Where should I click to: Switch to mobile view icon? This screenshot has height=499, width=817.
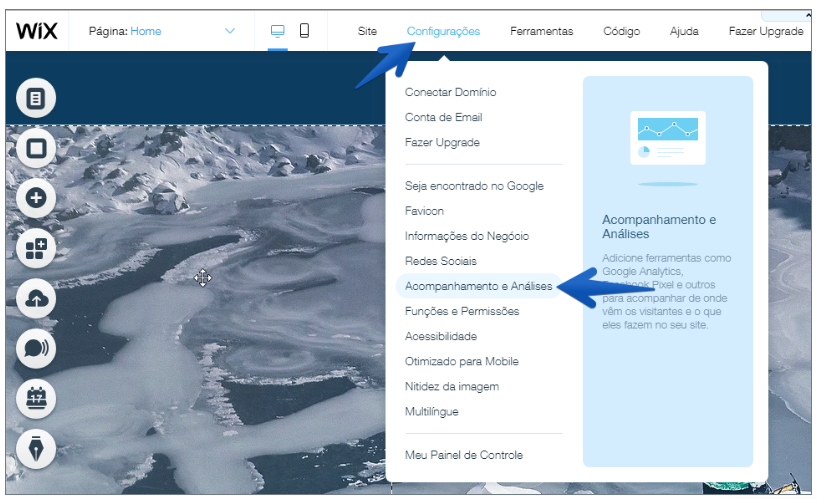(x=304, y=31)
